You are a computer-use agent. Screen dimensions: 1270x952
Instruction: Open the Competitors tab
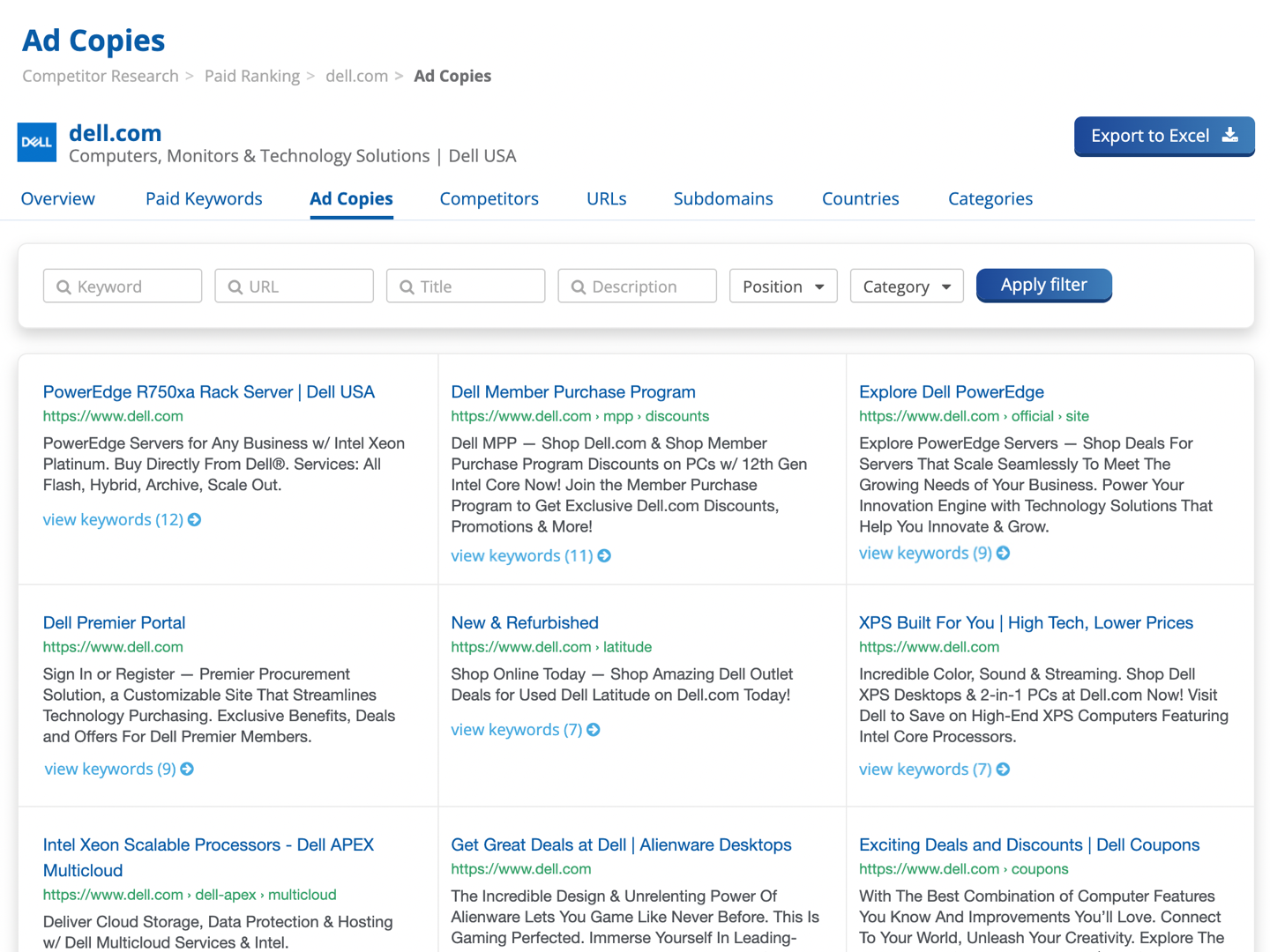489,198
